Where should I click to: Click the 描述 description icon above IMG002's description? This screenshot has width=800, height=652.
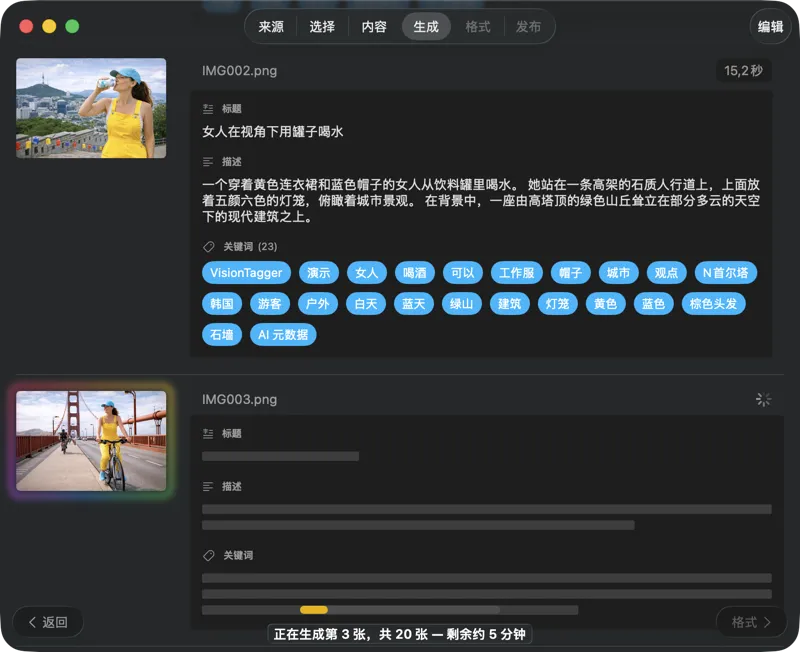(x=206, y=161)
